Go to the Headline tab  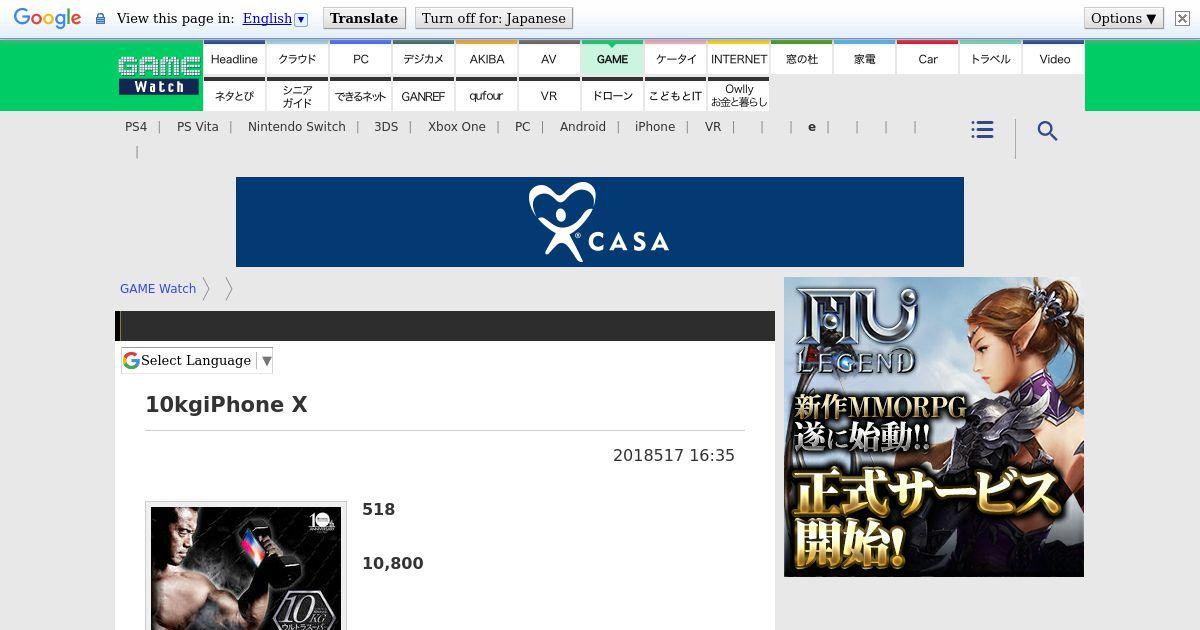pos(234,58)
